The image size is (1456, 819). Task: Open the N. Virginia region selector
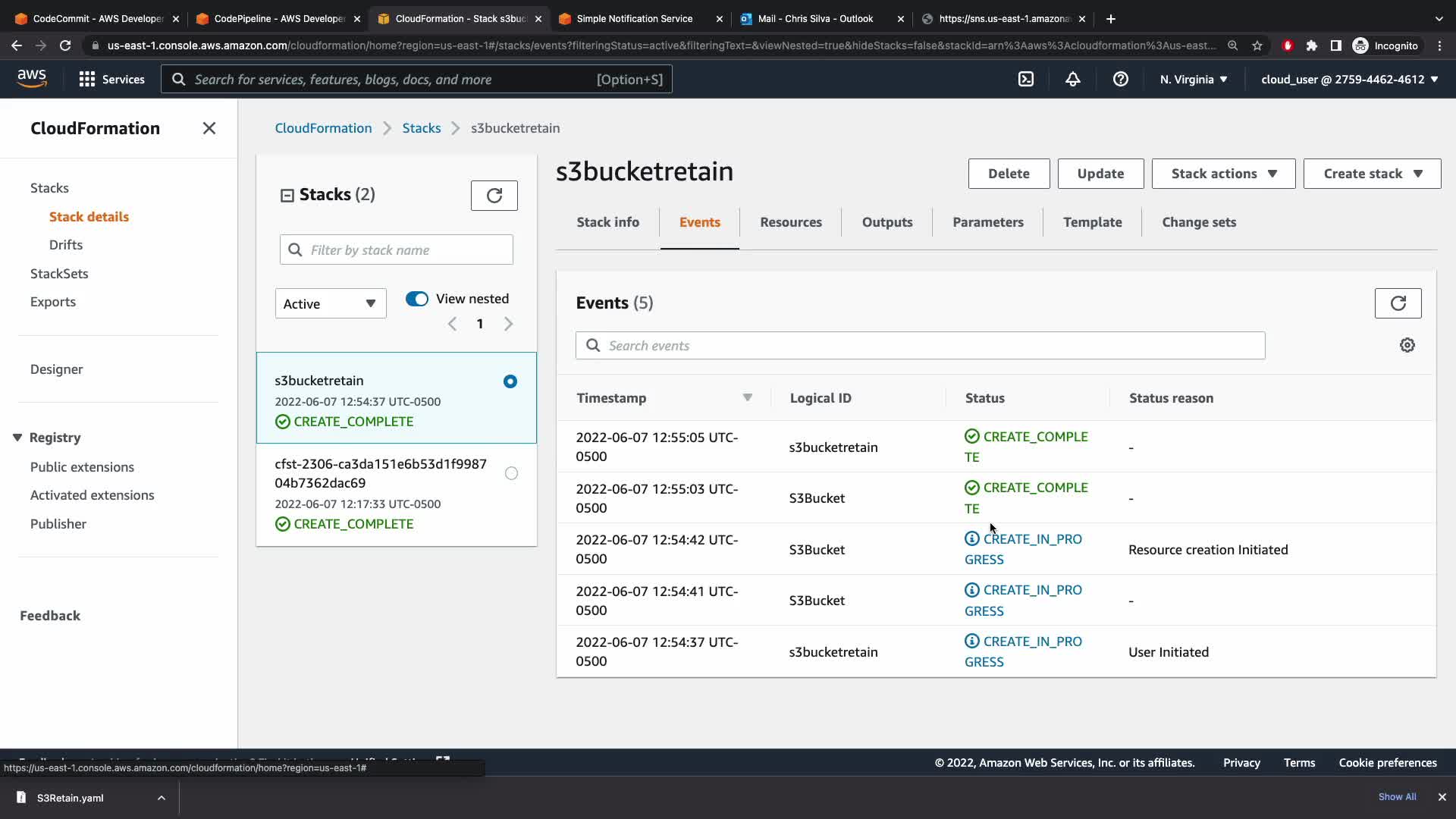pyautogui.click(x=1194, y=79)
